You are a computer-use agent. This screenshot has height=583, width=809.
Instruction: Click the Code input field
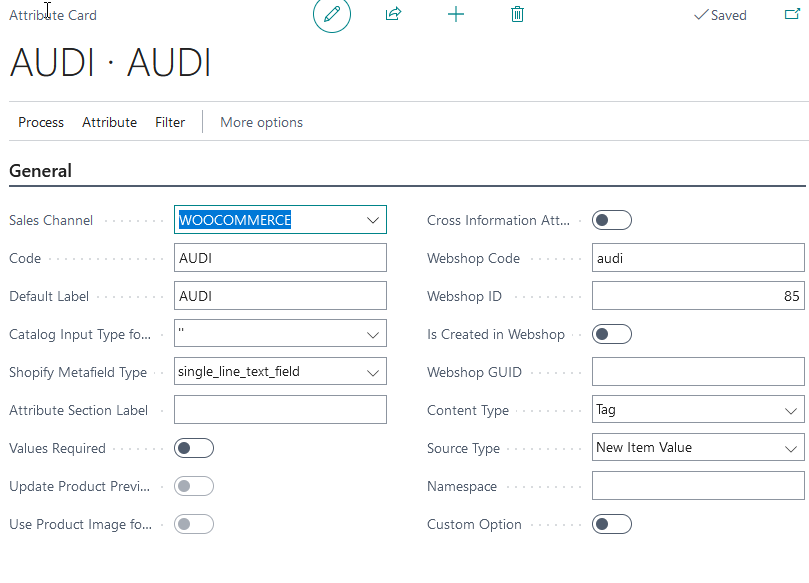click(280, 258)
